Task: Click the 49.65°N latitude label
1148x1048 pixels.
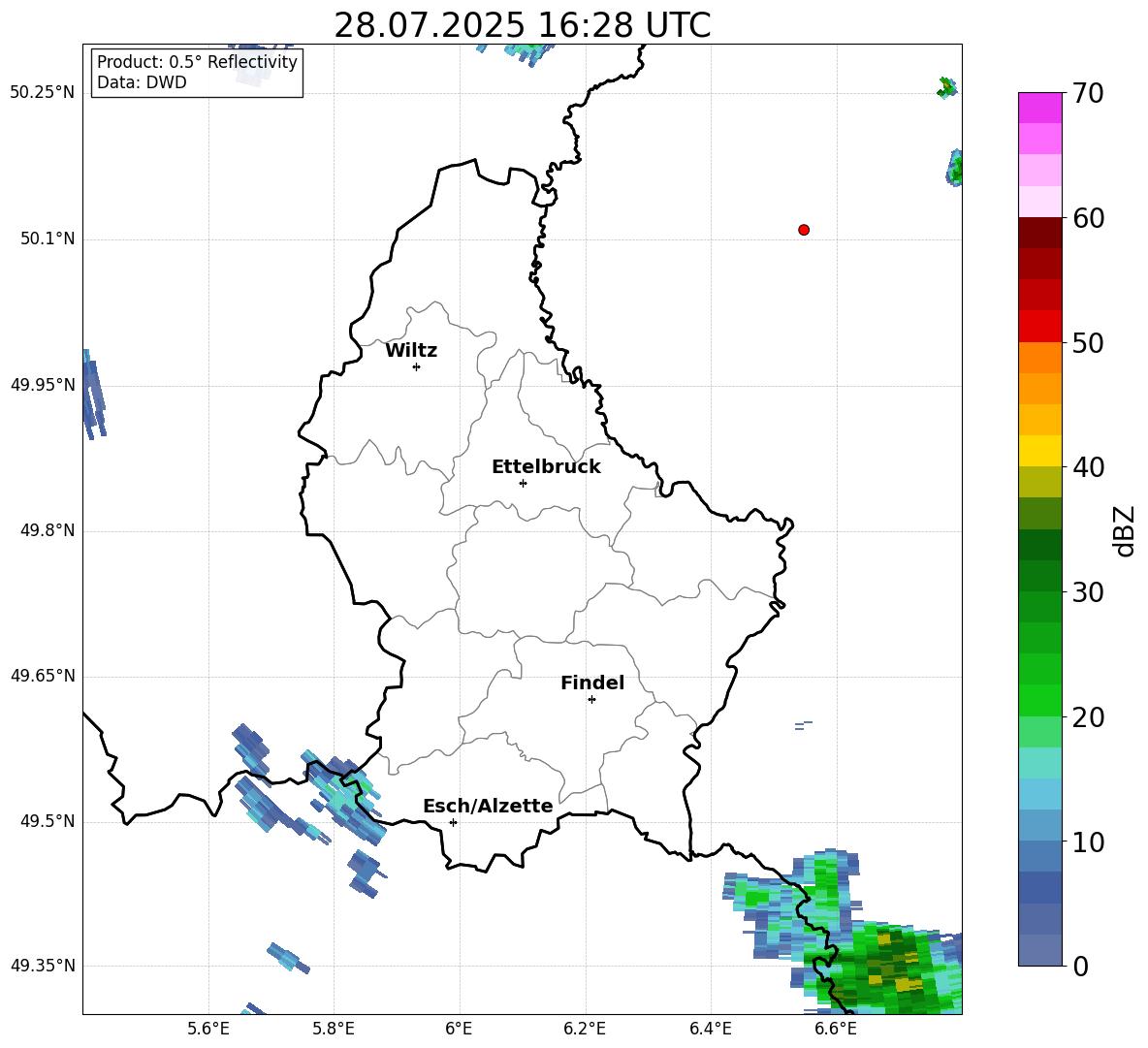Action: pyautogui.click(x=43, y=676)
